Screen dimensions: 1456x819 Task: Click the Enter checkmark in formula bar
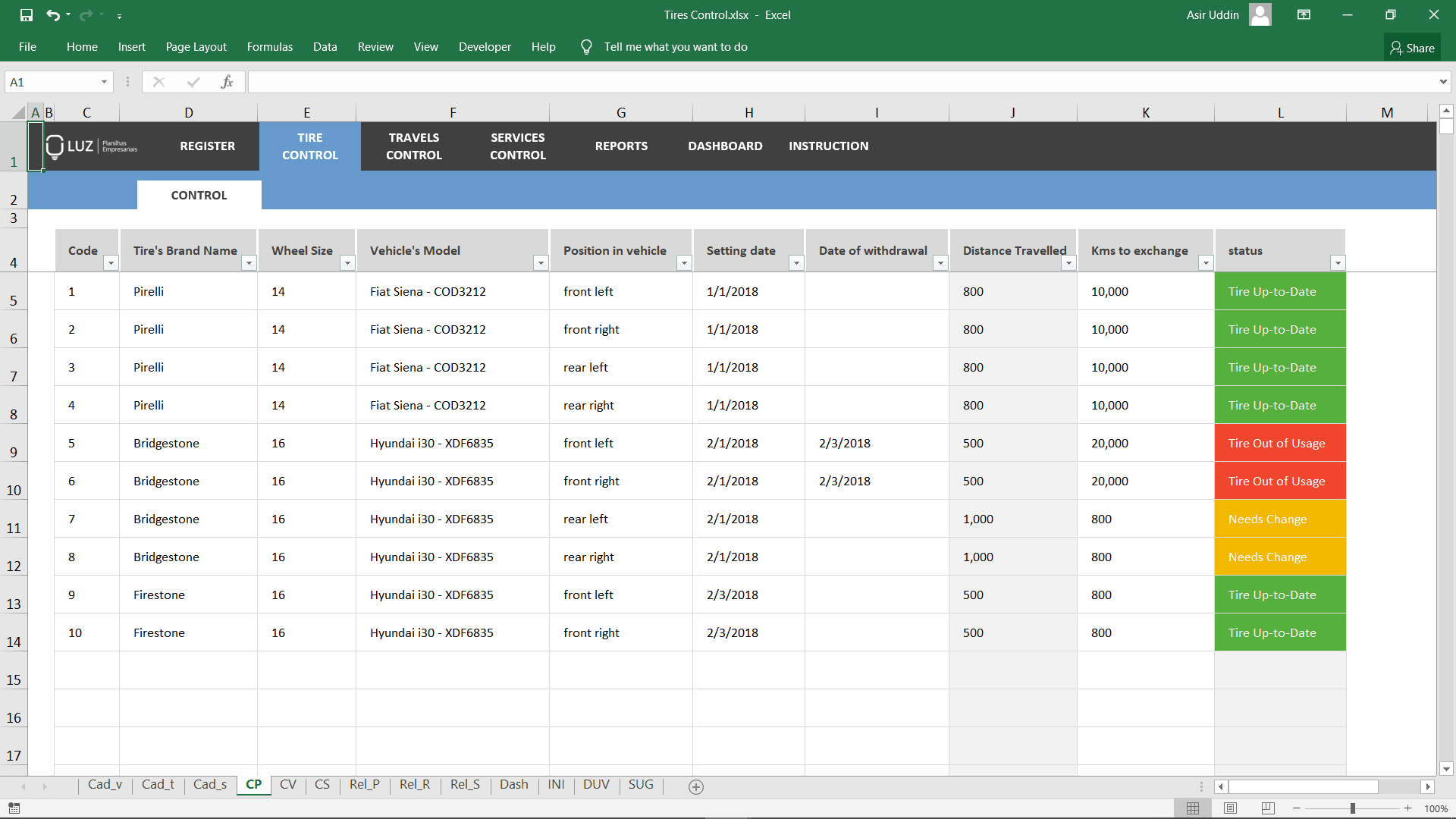coord(193,81)
